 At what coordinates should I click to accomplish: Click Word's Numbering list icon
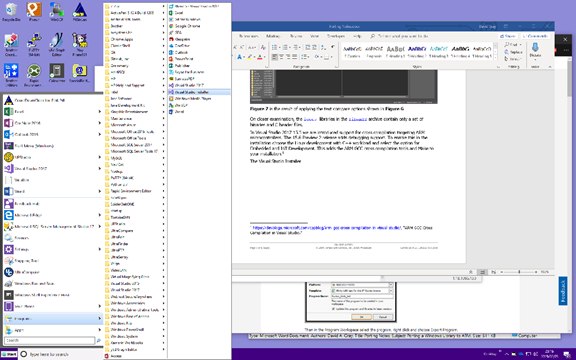(285, 47)
